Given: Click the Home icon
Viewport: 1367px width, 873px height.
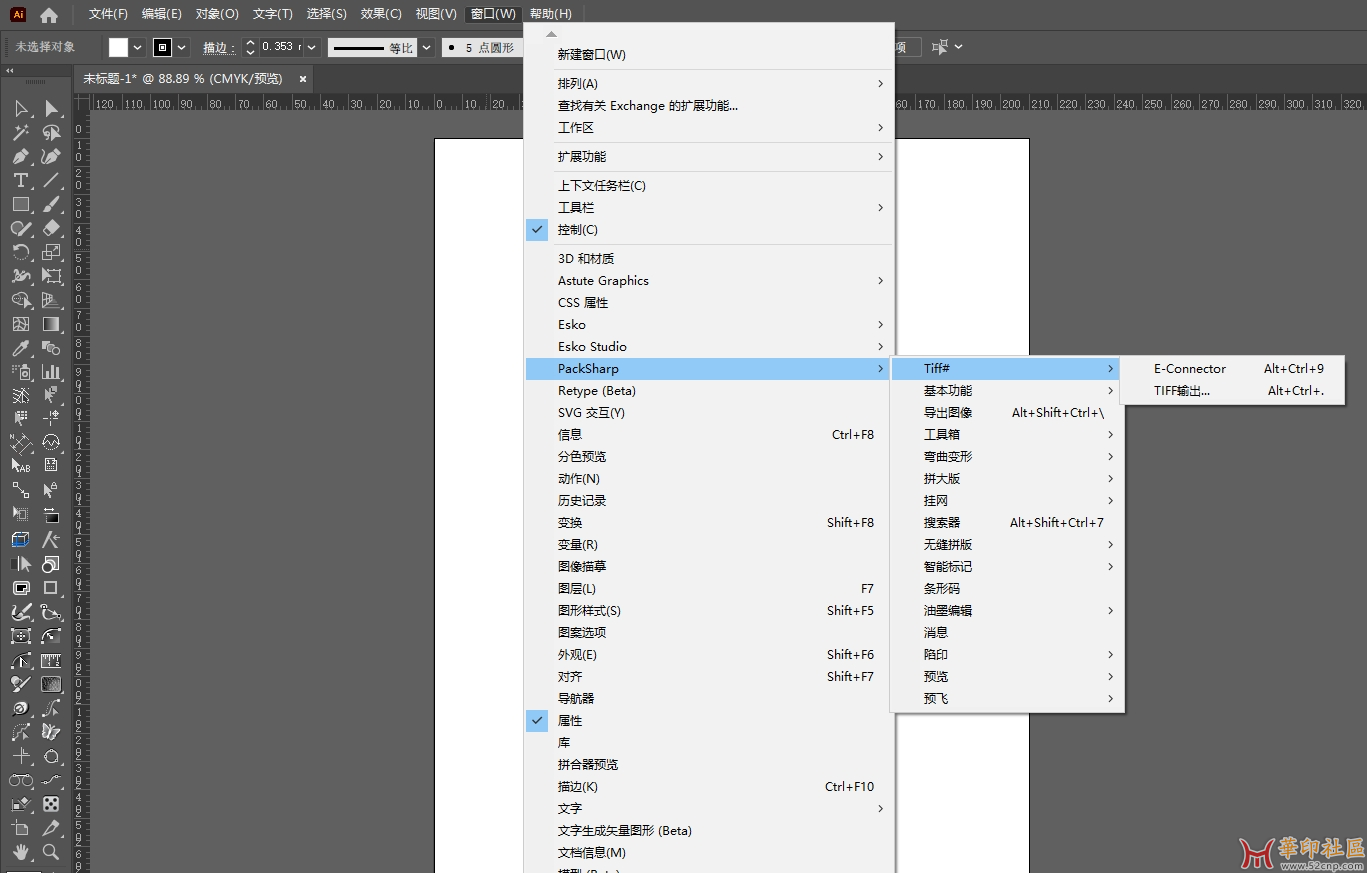Looking at the screenshot, I should tap(49, 15).
